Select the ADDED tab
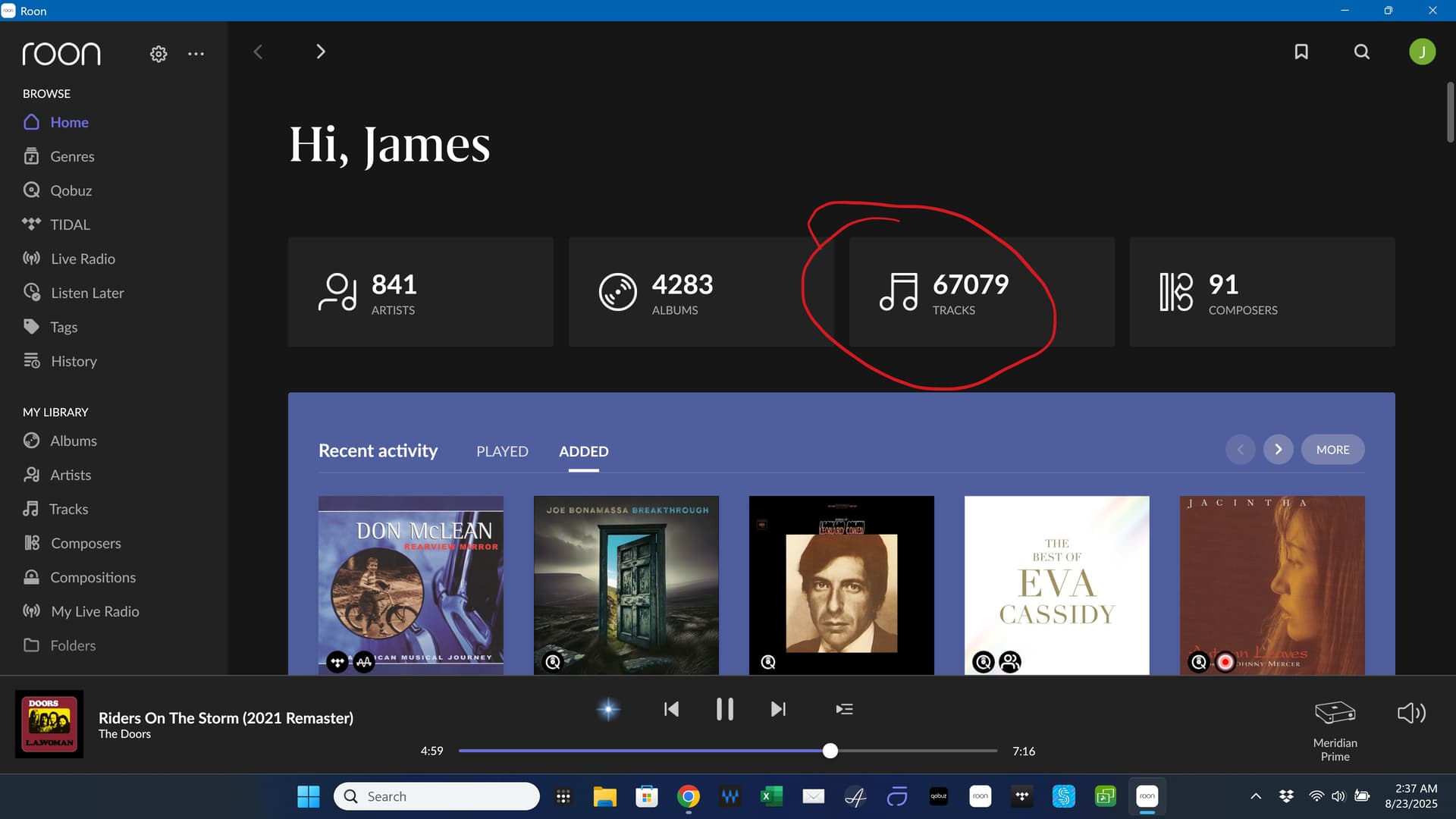This screenshot has height=819, width=1456. 583,451
